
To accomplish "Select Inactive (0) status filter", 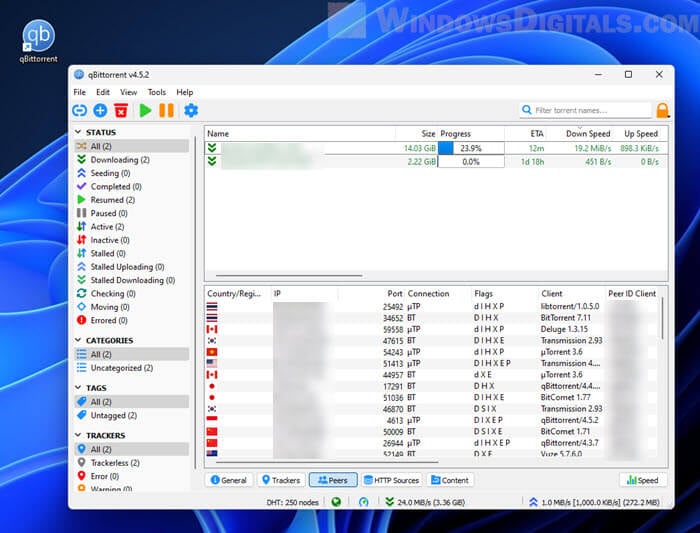I will [132, 240].
